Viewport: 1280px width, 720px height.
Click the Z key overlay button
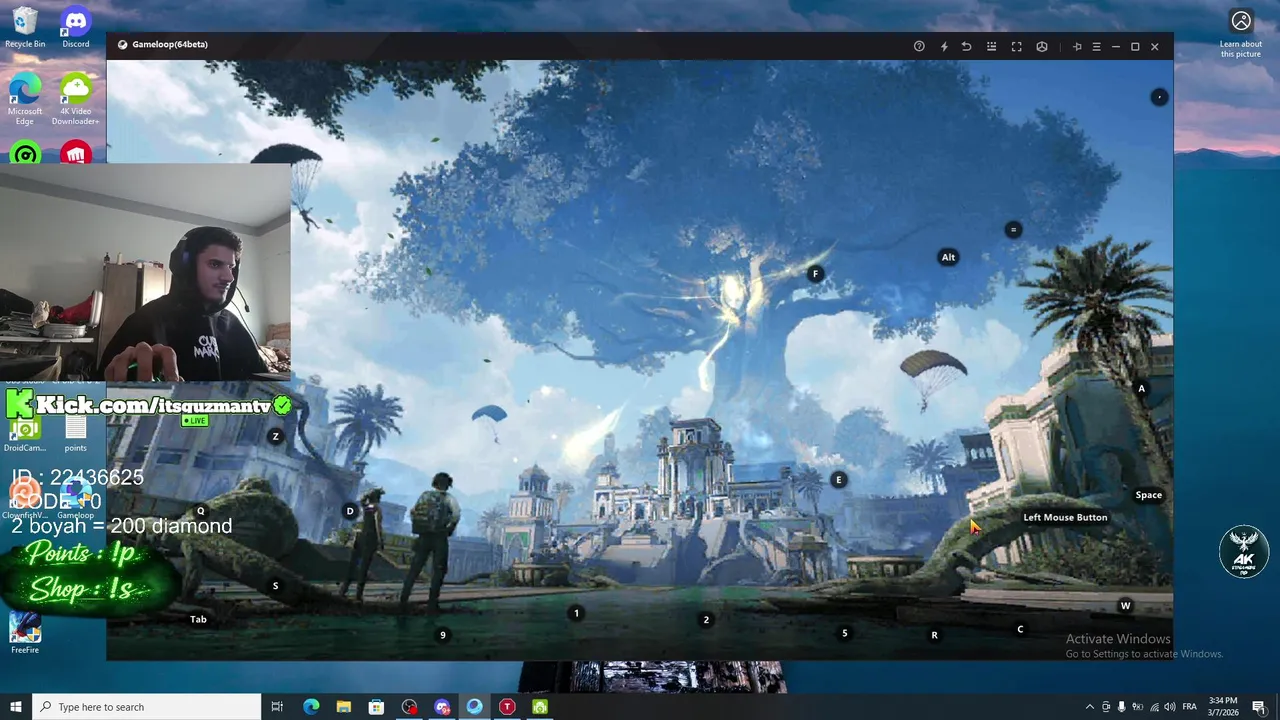click(x=276, y=437)
